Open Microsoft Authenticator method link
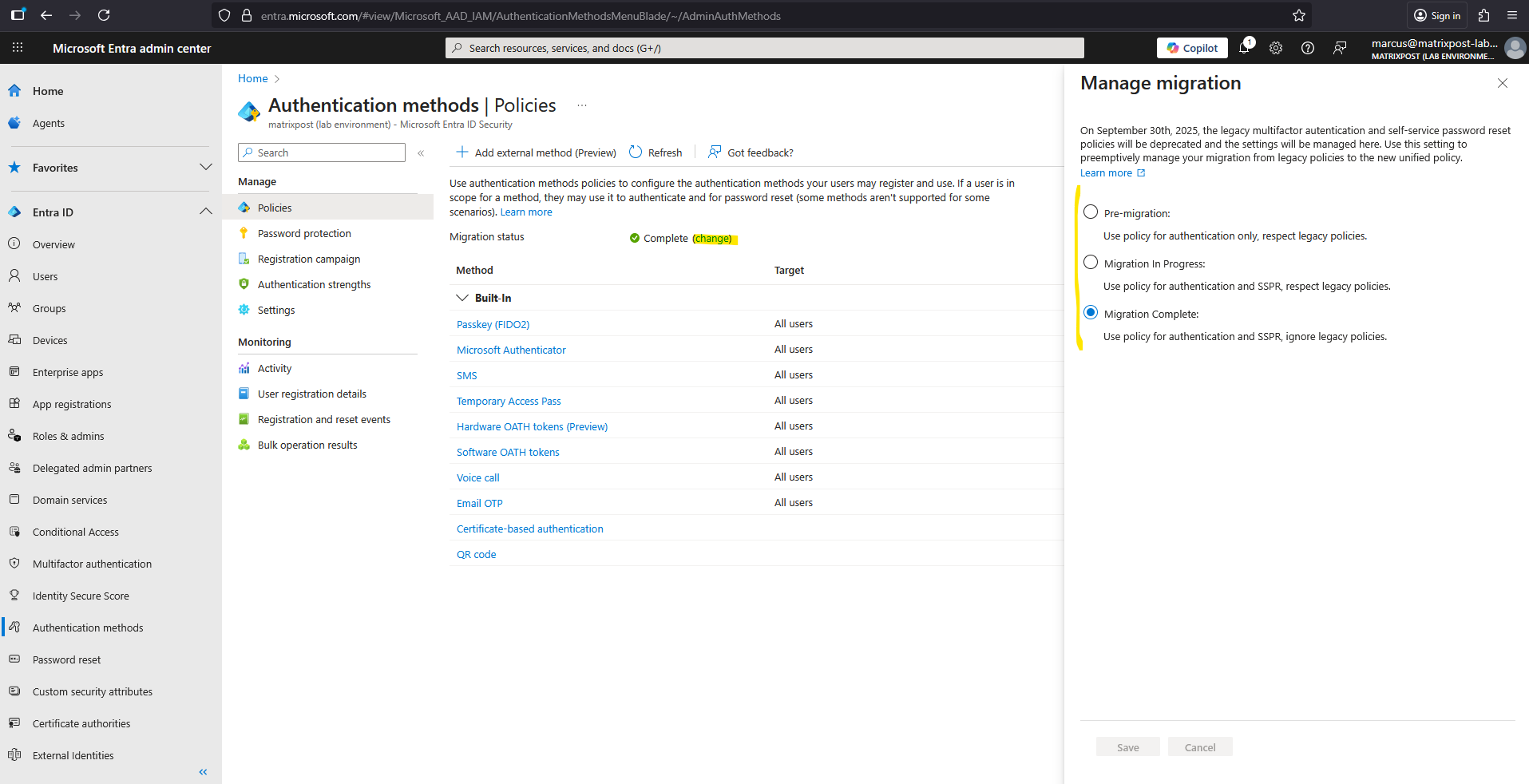The image size is (1529, 784). [511, 350]
